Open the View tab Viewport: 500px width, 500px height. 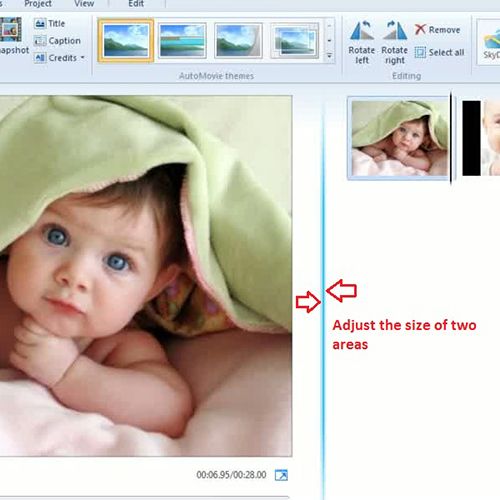pos(84,4)
